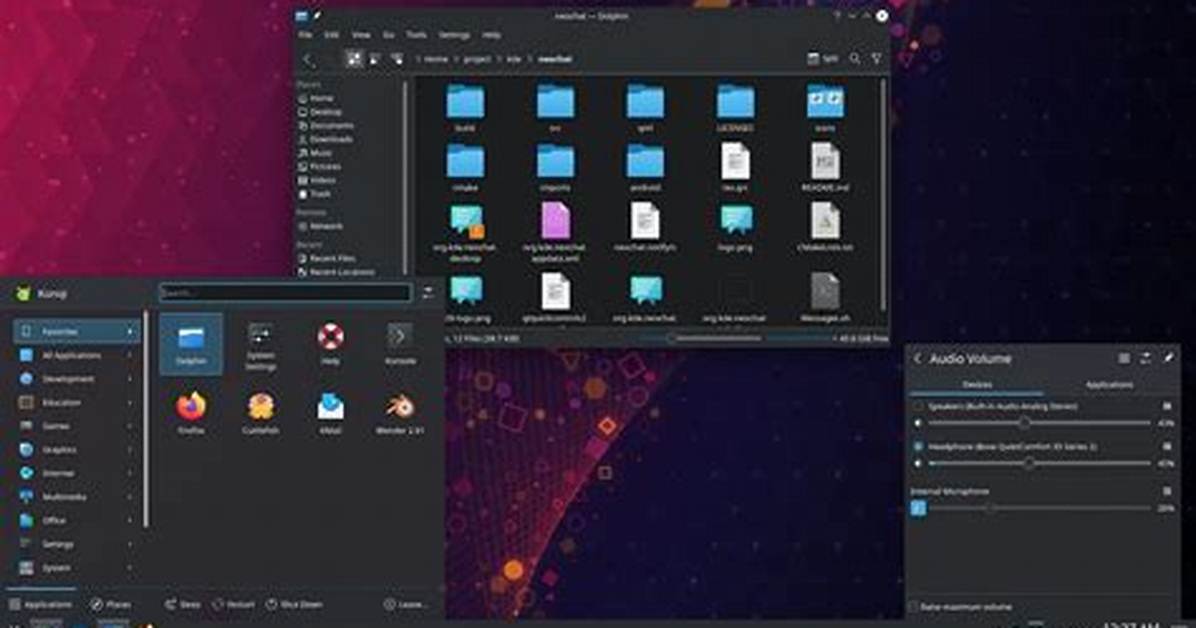
Task: Launch Dolphin from launcher favorites
Action: point(191,344)
